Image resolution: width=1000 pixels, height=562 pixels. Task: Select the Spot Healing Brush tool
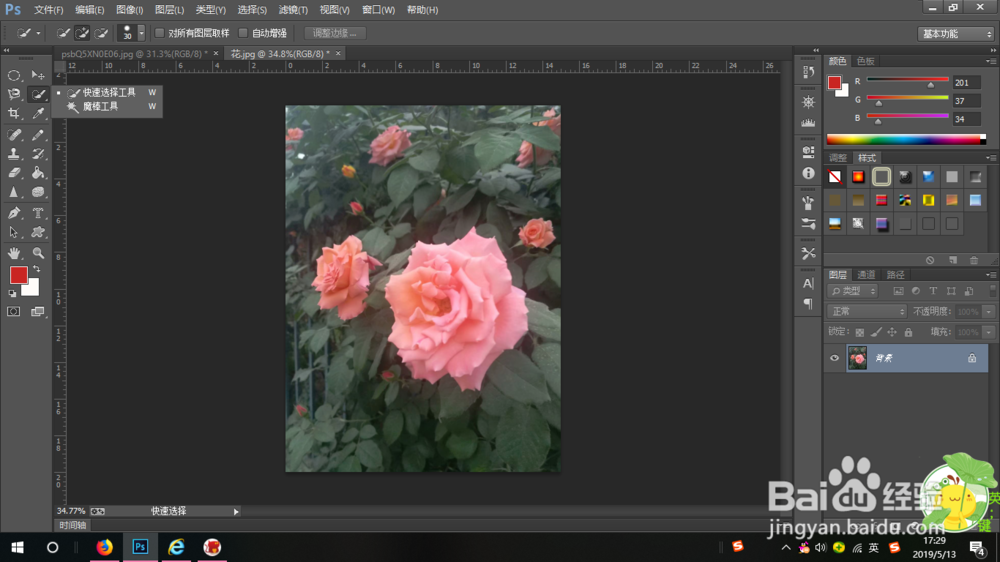click(13, 135)
